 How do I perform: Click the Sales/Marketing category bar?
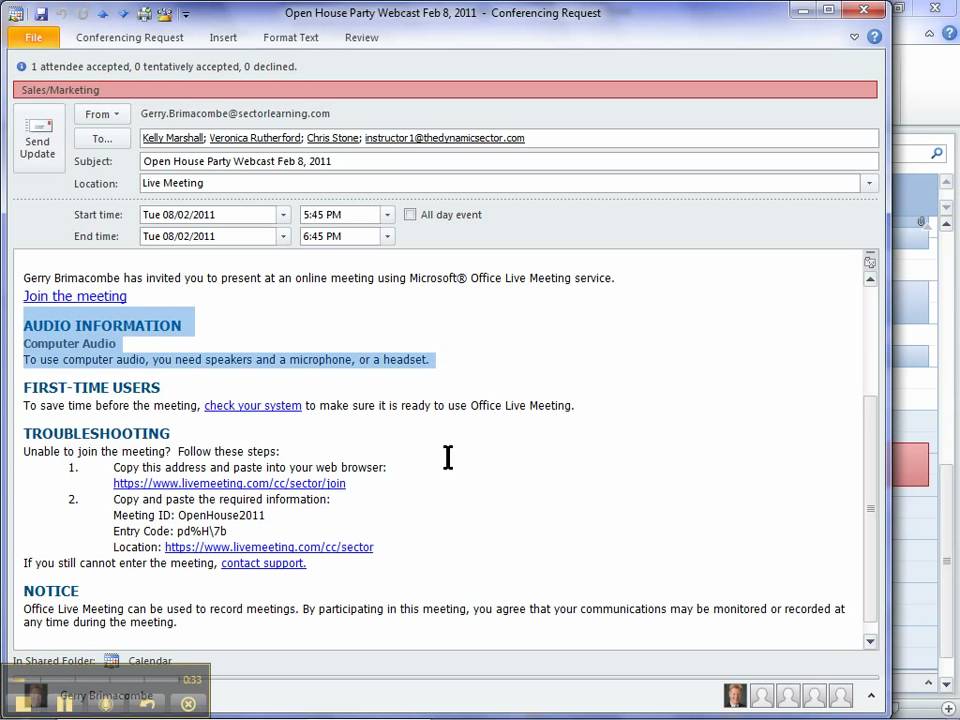(445, 90)
